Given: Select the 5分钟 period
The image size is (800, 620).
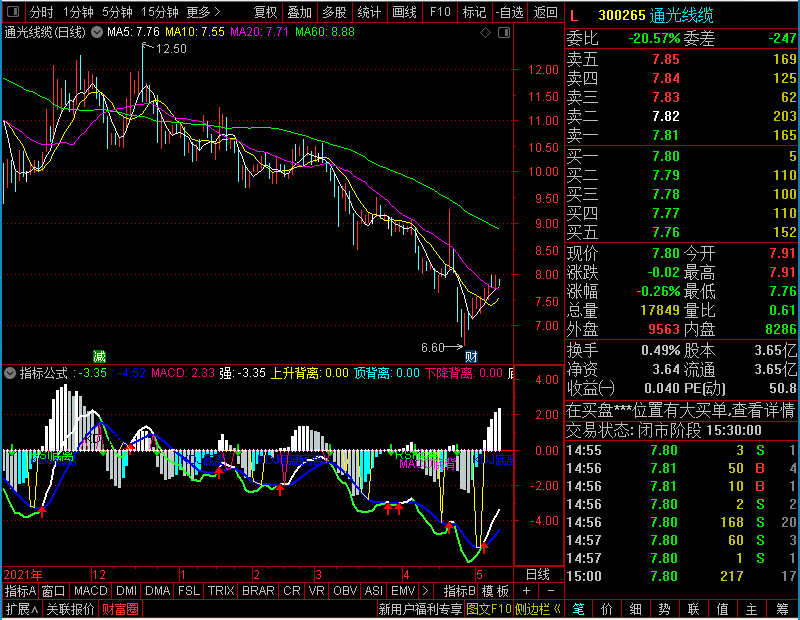Looking at the screenshot, I should pyautogui.click(x=117, y=12).
